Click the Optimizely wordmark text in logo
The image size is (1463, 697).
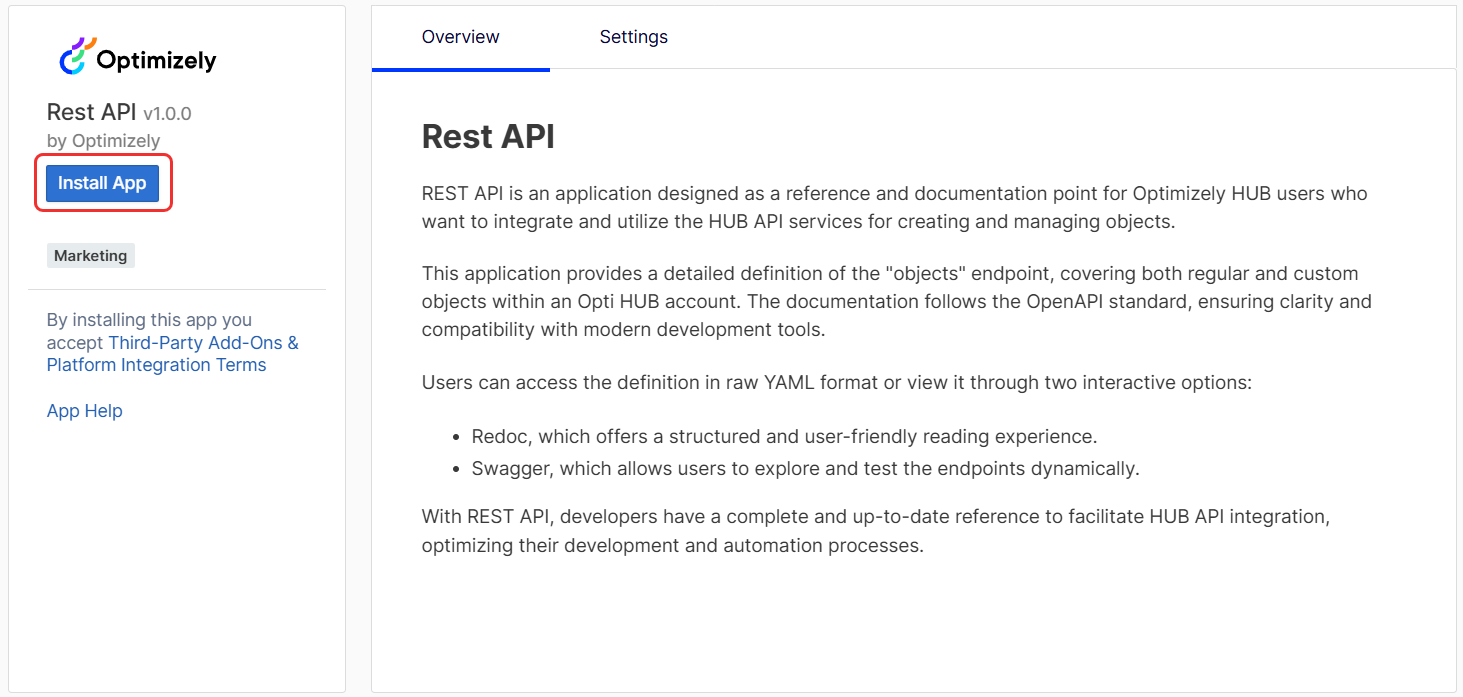(157, 61)
